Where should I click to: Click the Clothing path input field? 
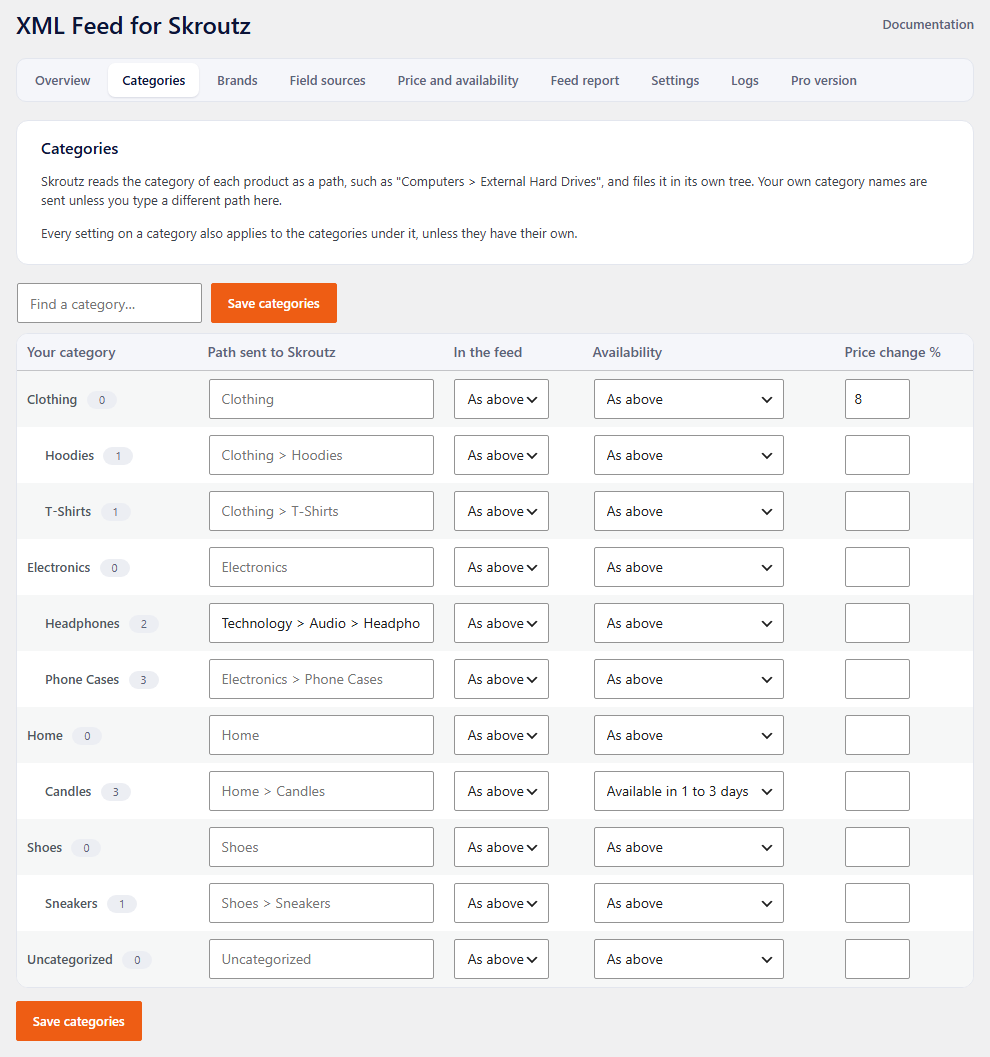pos(321,399)
